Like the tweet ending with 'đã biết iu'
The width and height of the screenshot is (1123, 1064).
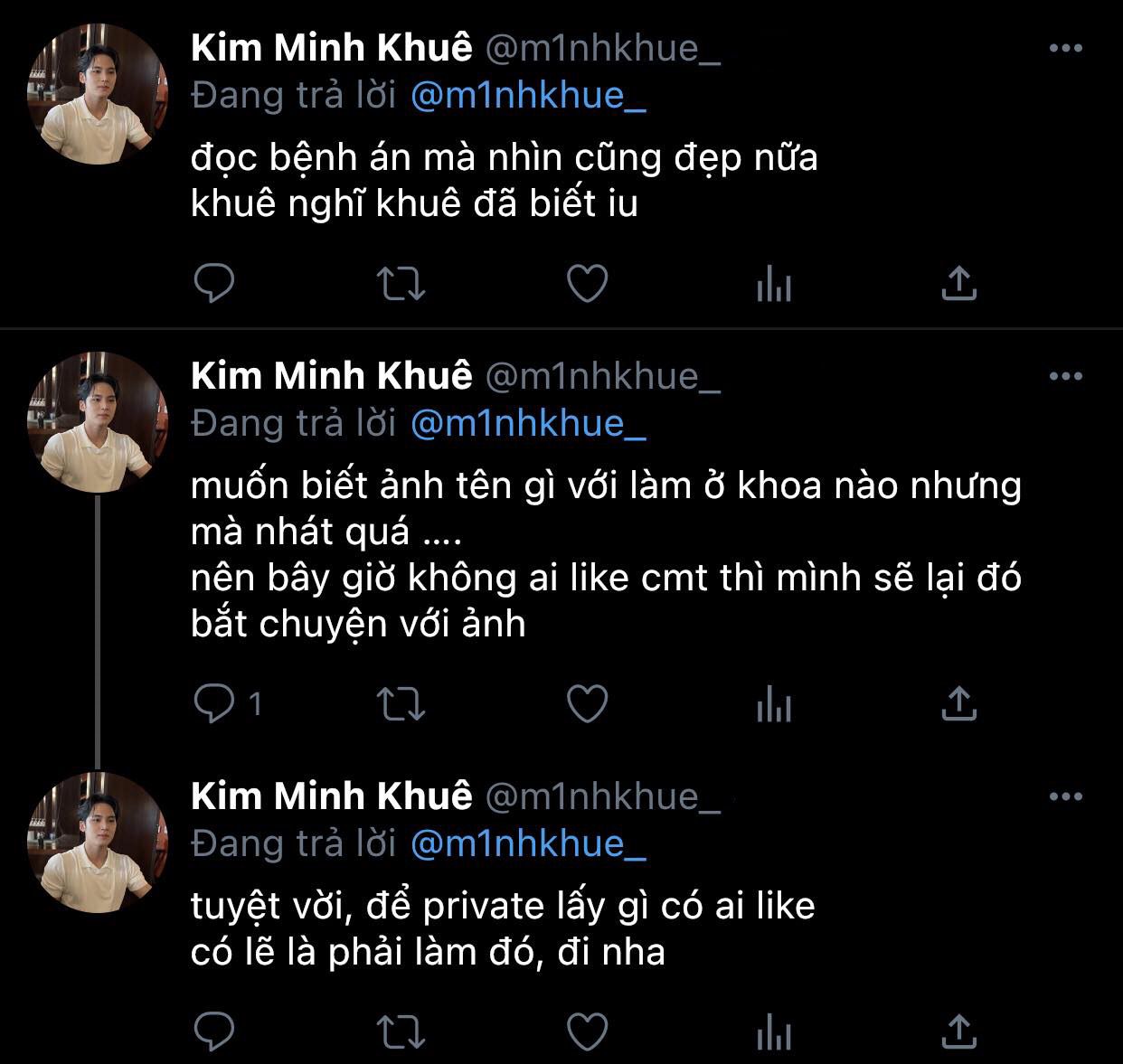pos(587,284)
